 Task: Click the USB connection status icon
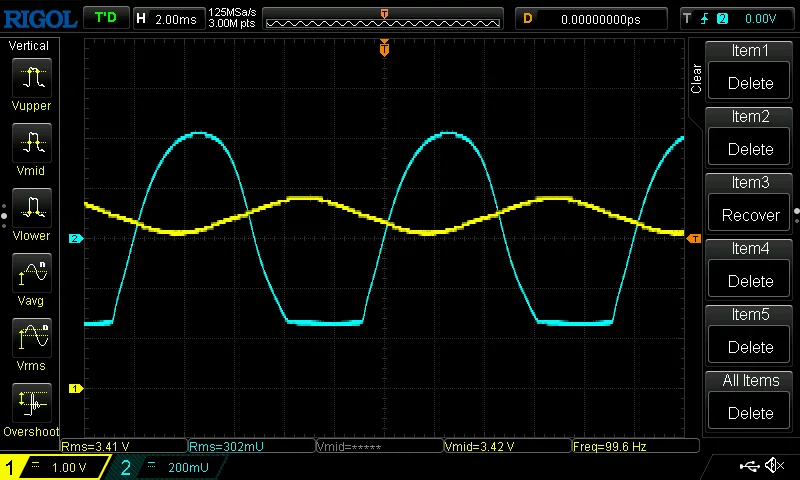[748, 466]
